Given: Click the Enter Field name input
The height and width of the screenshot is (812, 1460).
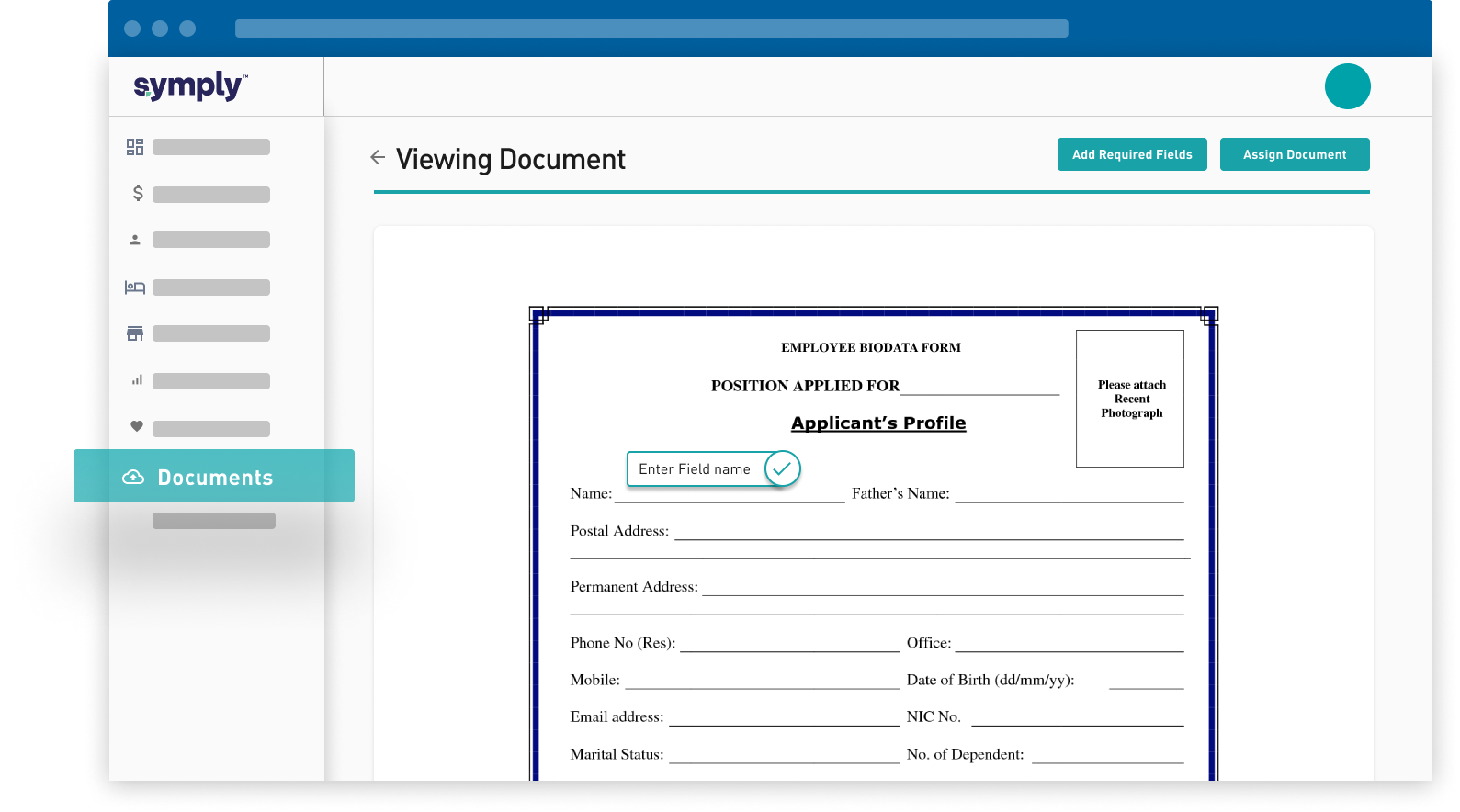Looking at the screenshot, I should coord(696,468).
